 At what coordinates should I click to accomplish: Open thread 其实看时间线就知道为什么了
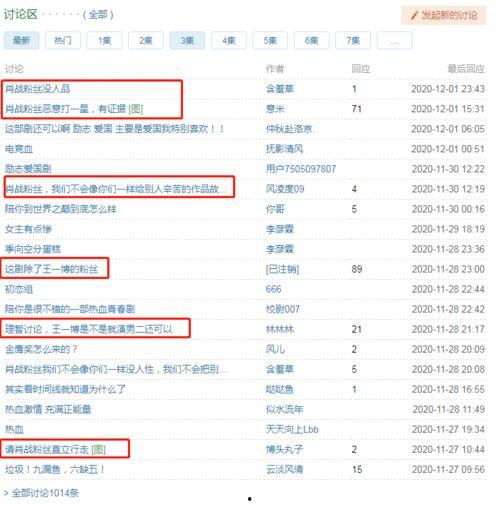65,389
